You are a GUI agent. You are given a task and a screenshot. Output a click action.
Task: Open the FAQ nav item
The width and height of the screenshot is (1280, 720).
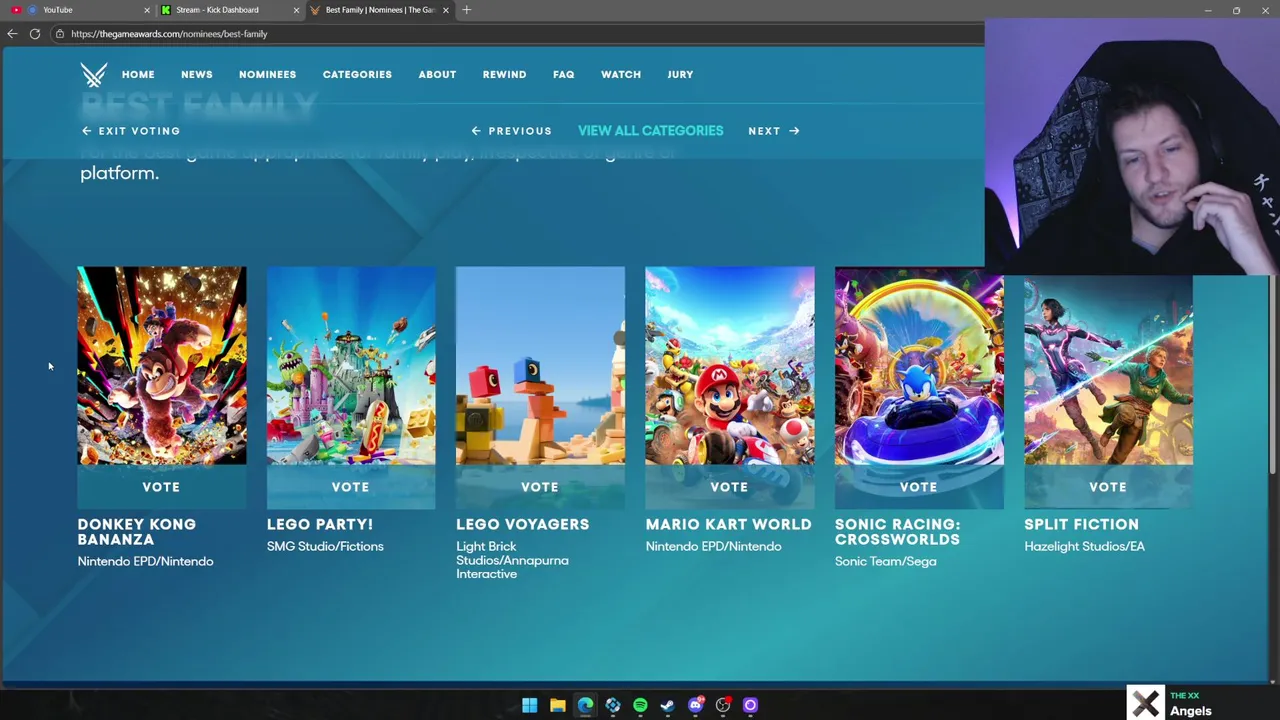pyautogui.click(x=563, y=74)
